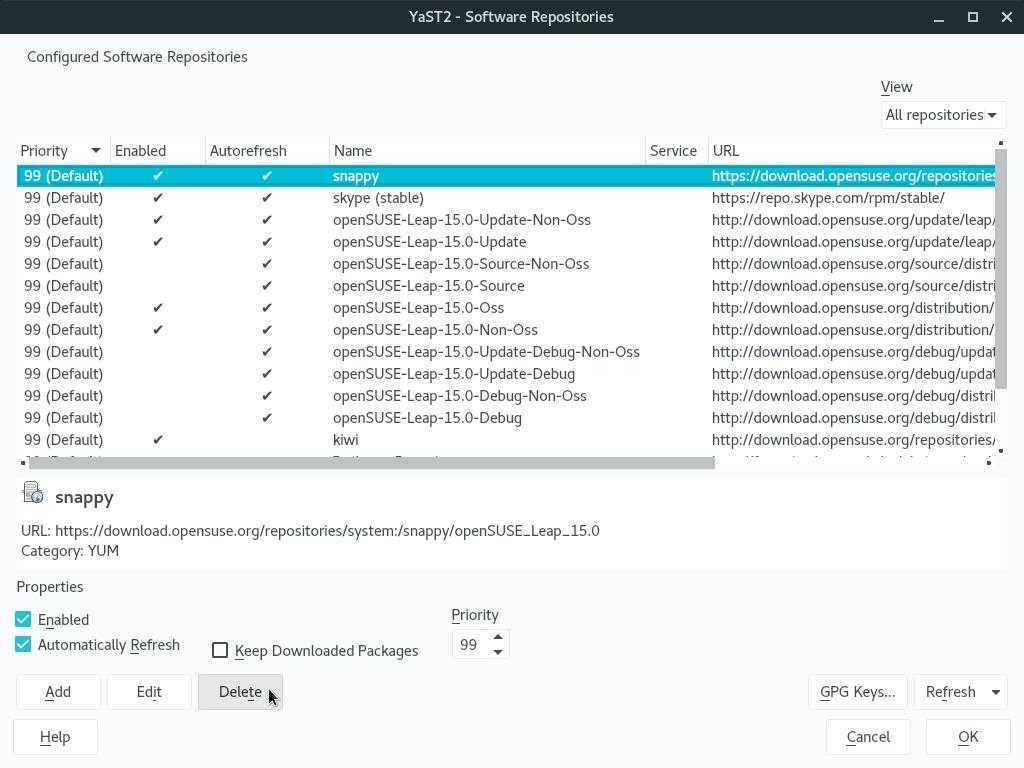Sort by the URL column header
1024x768 pixels.
(x=850, y=151)
